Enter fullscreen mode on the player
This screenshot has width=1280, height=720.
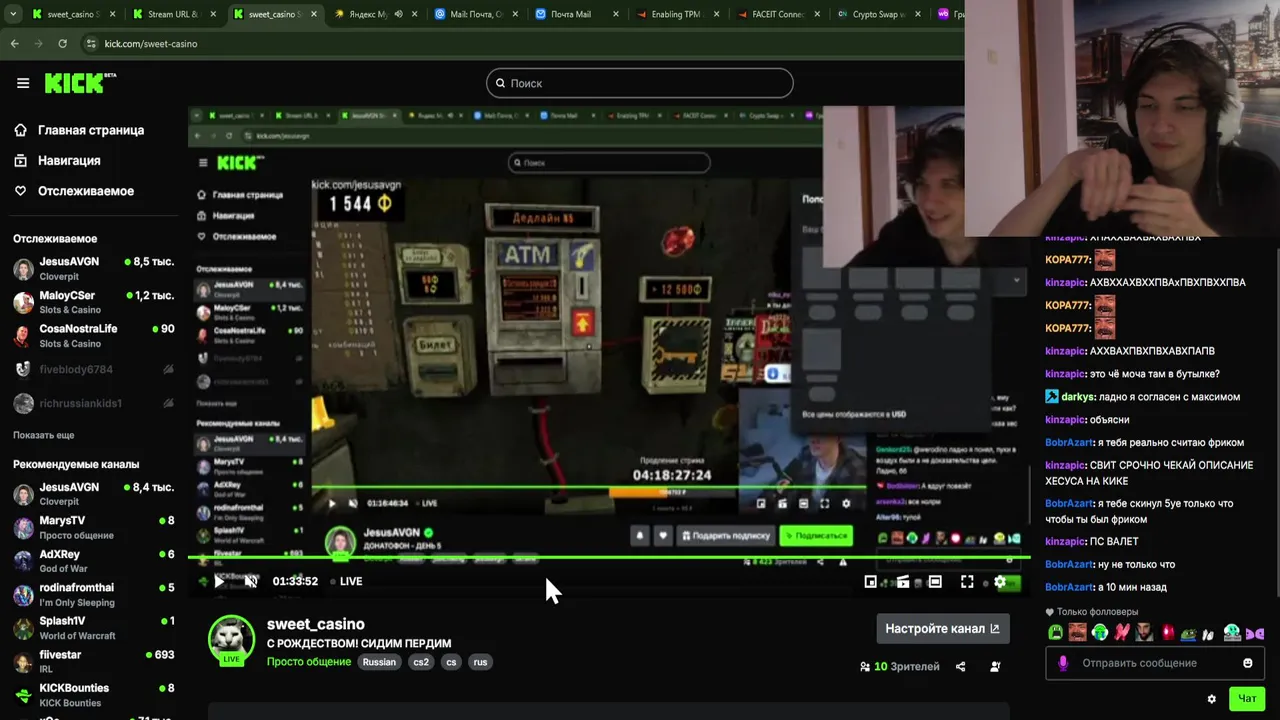[x=967, y=581]
